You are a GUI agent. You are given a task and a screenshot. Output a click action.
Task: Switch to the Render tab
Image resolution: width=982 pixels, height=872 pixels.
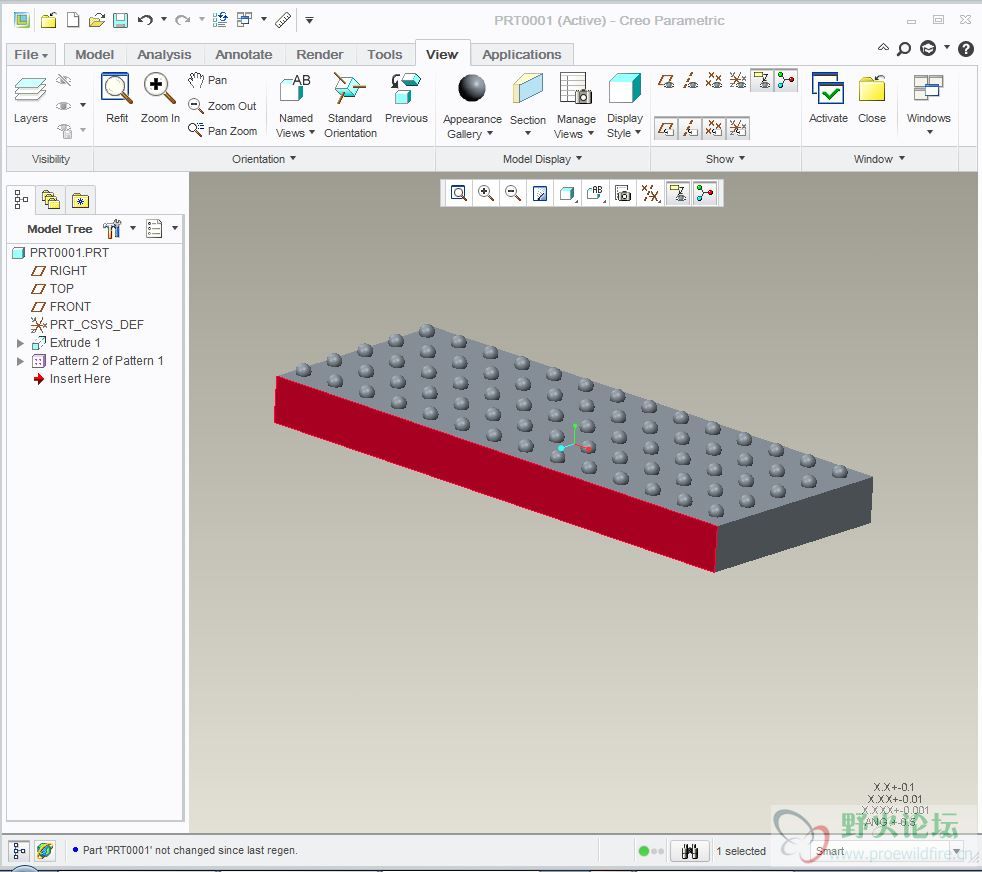[319, 54]
